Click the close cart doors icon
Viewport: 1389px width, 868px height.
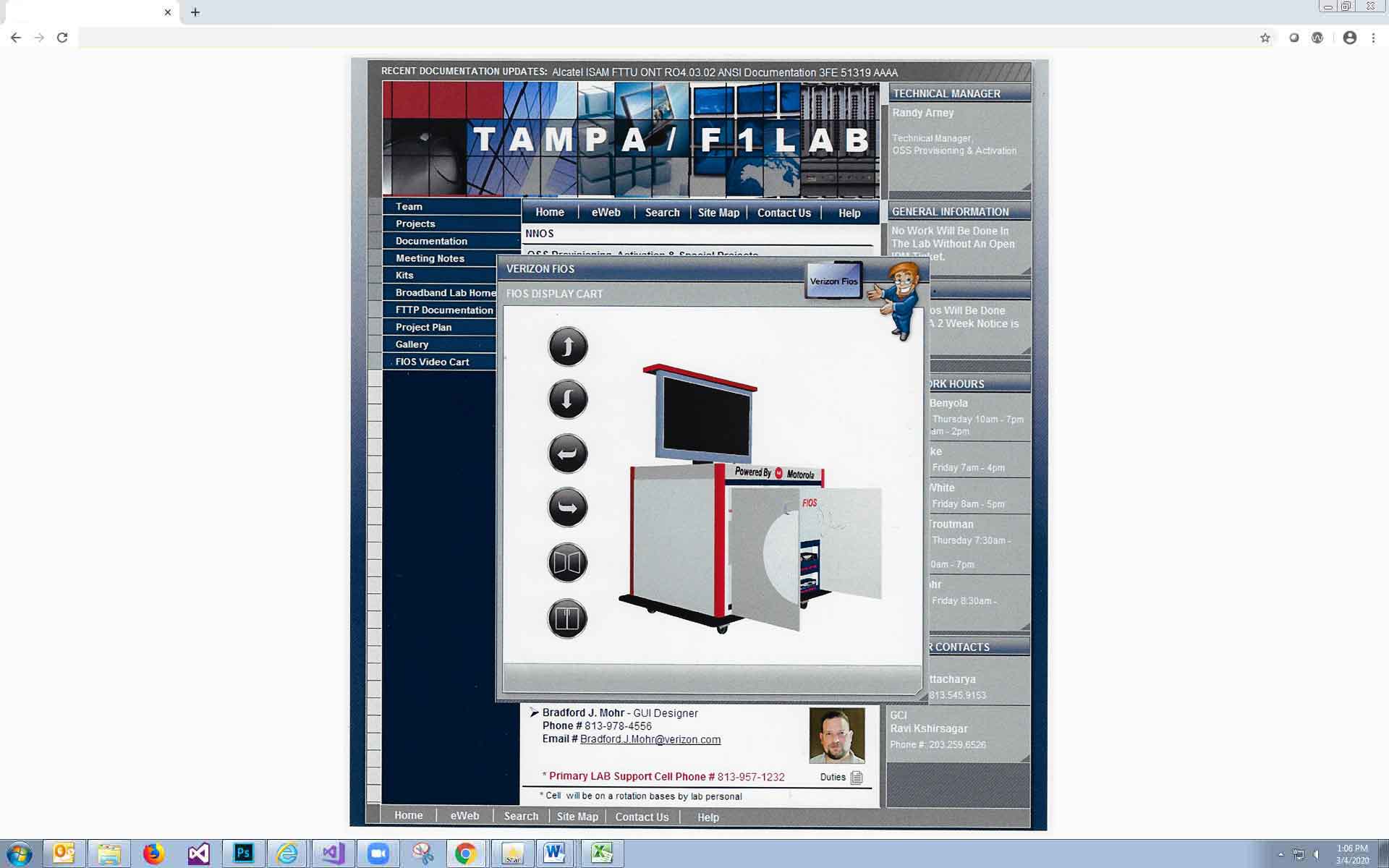[x=567, y=618]
